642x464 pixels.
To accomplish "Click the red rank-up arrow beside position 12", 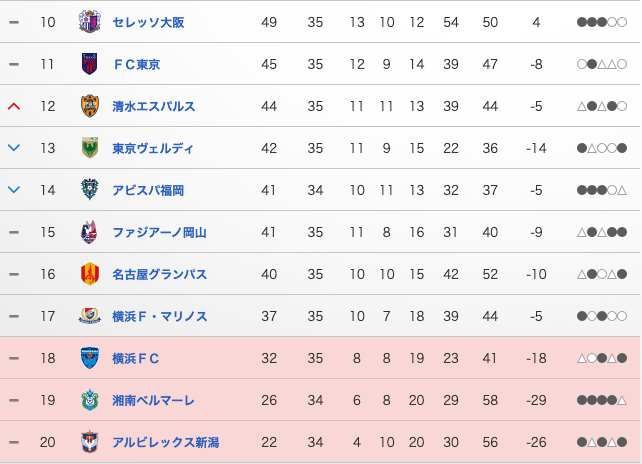I will pyautogui.click(x=14, y=106).
